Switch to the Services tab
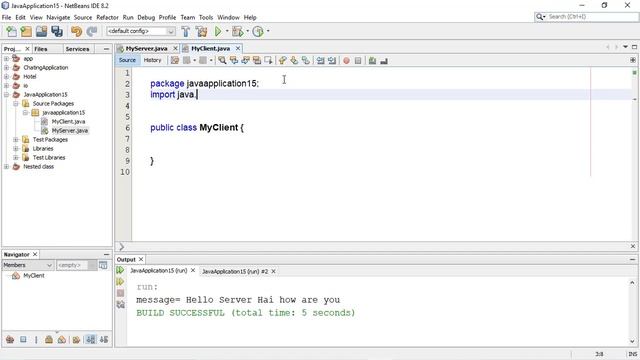Viewport: 640px width, 360px height. pos(77,49)
